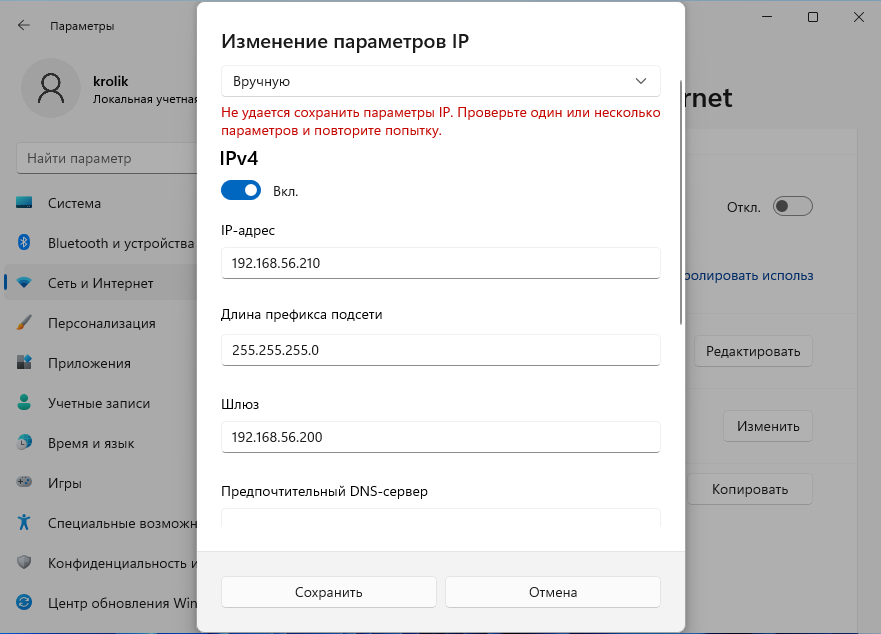This screenshot has height=634, width=881.
Task: Click the Предпочтительный DNS-сервер field
Action: tap(440, 517)
